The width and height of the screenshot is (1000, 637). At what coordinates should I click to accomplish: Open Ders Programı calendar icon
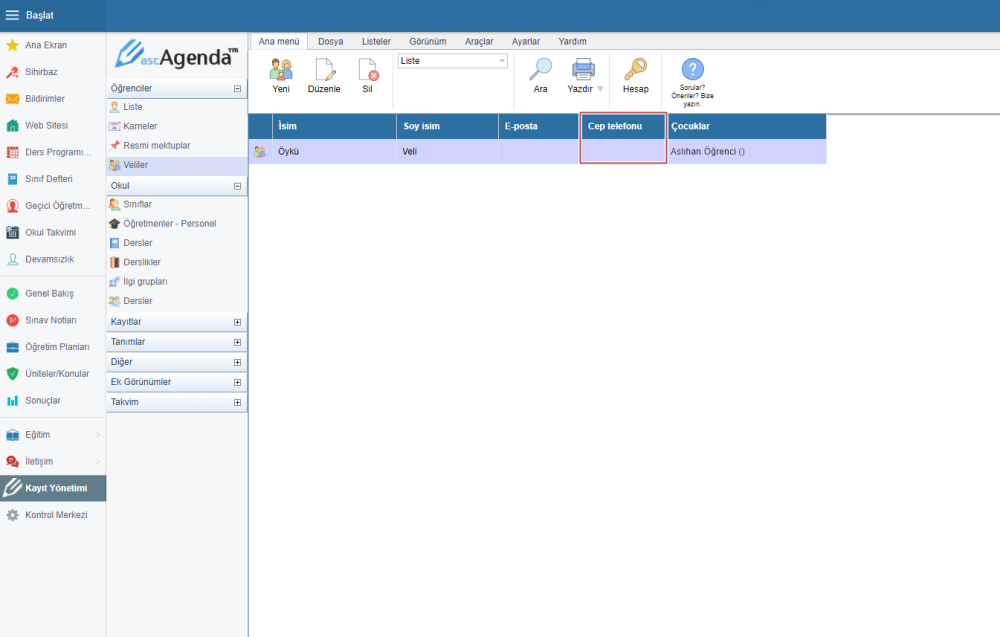click(12, 152)
